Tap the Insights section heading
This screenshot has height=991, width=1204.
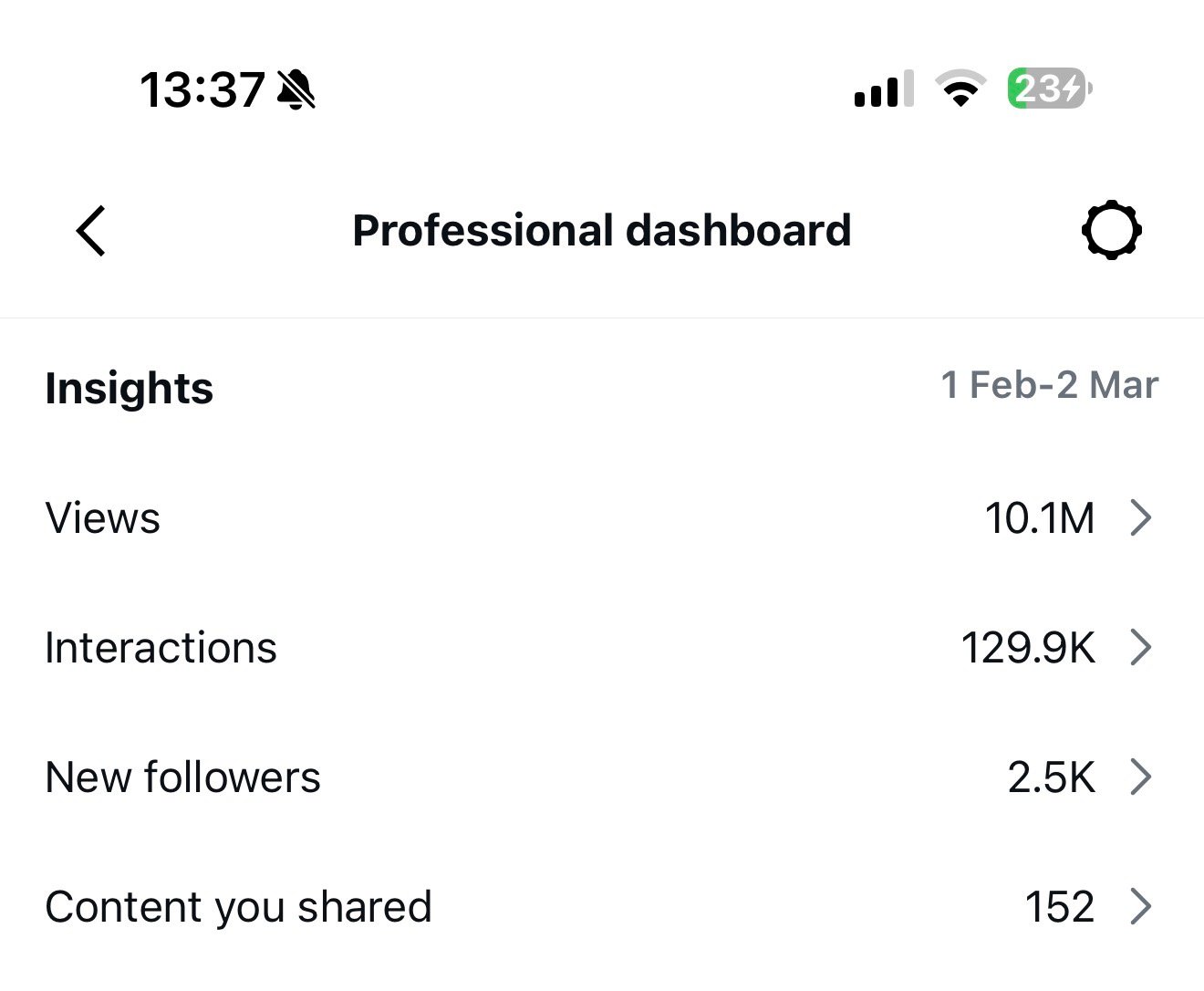pyautogui.click(x=129, y=388)
